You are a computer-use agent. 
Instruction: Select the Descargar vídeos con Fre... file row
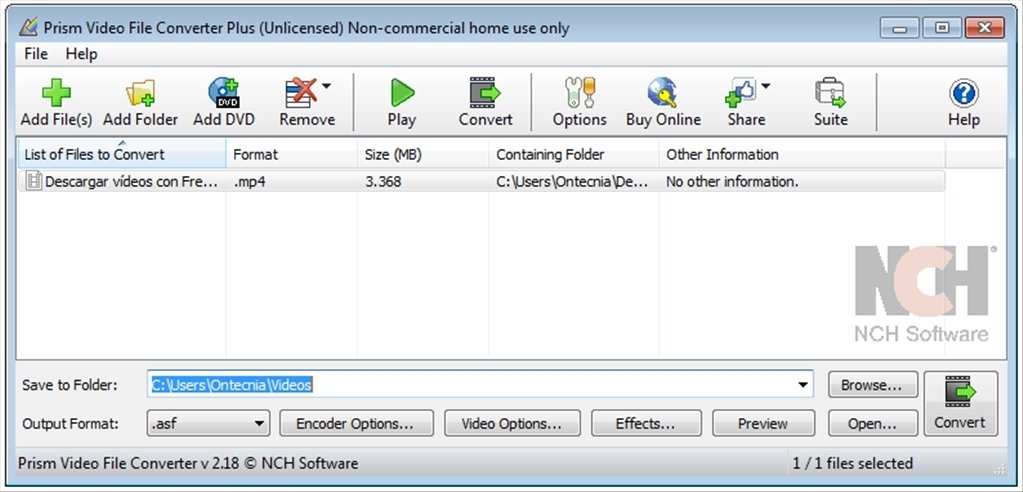(481, 181)
